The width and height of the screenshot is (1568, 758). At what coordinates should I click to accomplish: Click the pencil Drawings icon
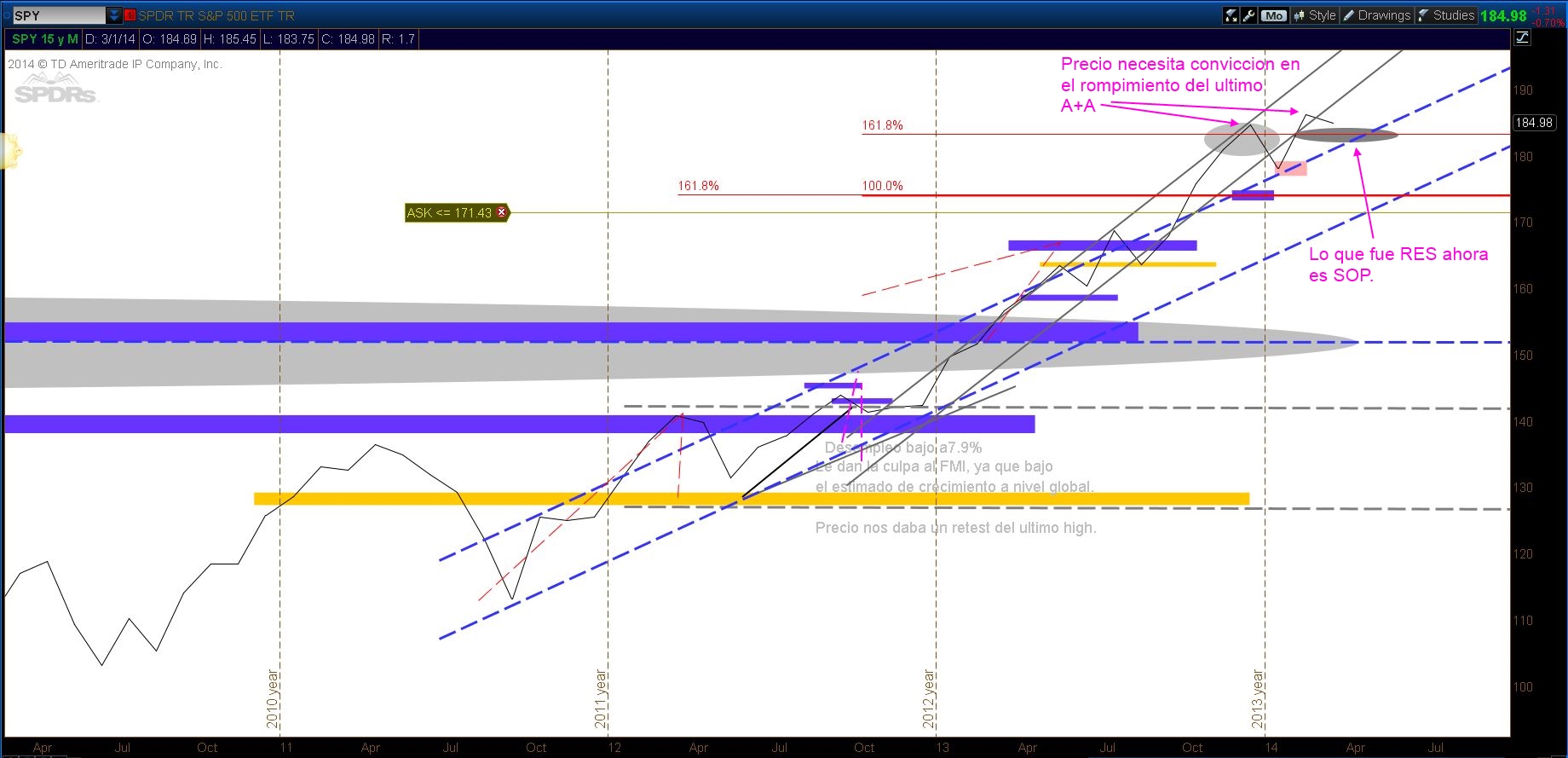point(1349,15)
